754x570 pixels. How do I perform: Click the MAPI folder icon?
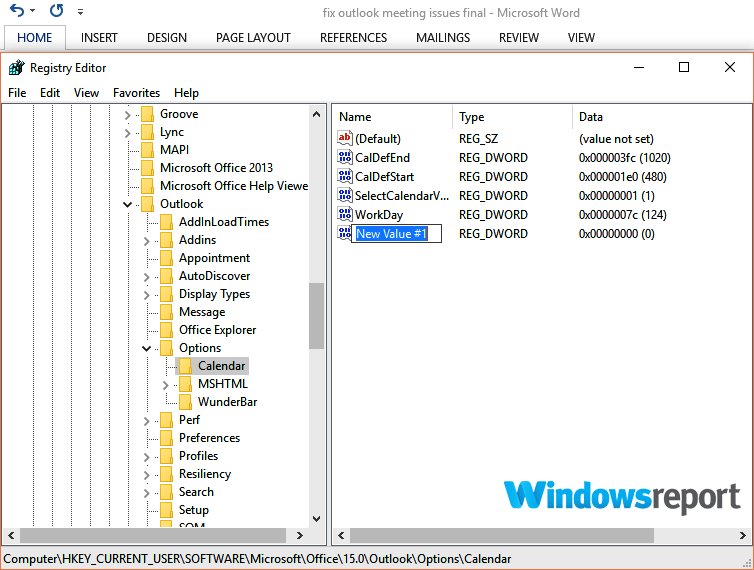pos(147,150)
